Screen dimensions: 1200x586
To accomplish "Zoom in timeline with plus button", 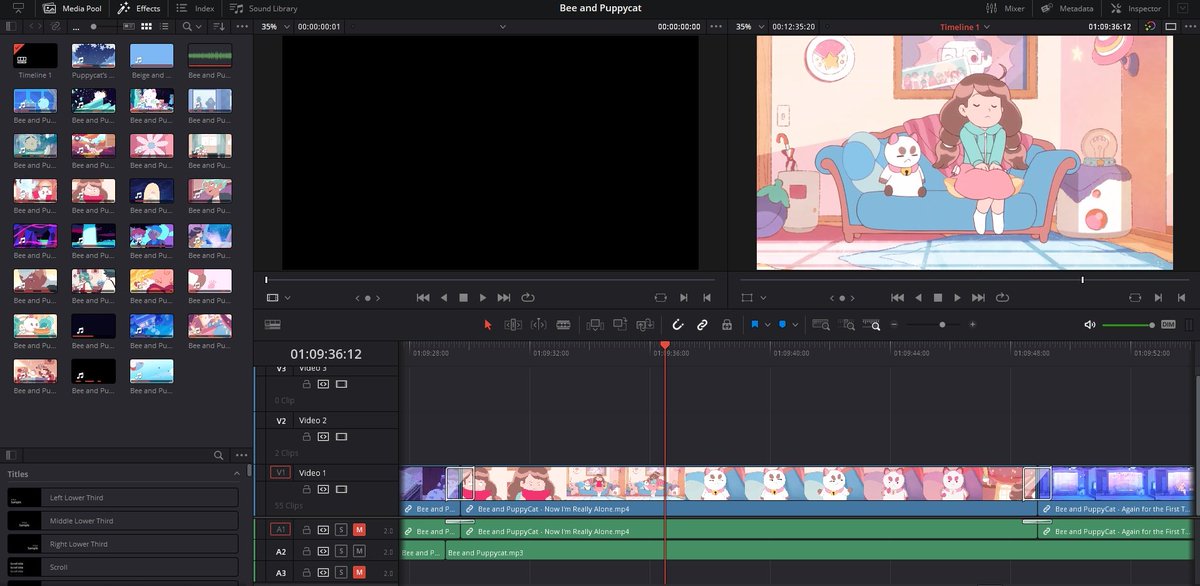I will (x=972, y=325).
